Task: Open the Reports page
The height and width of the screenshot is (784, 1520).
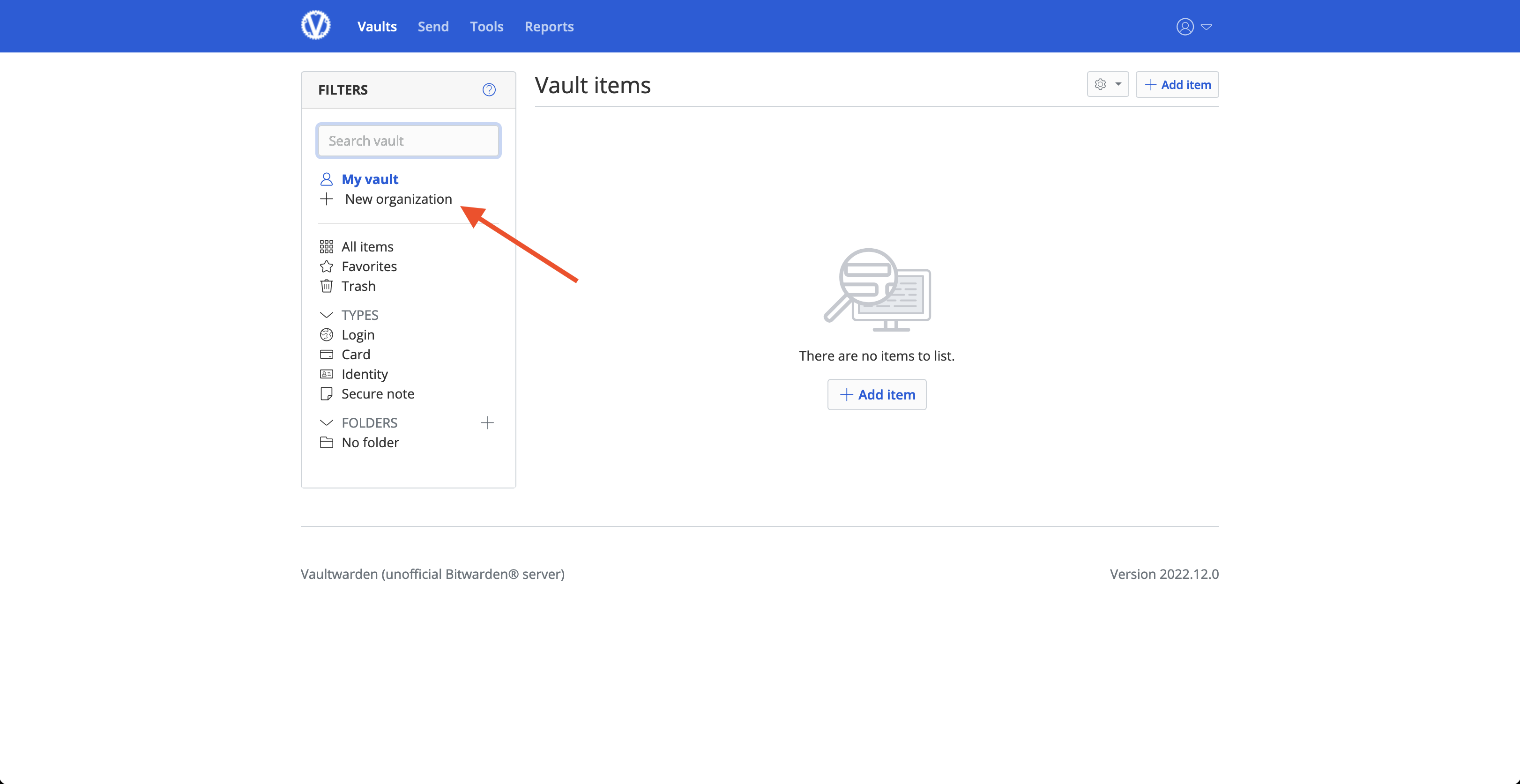Action: click(x=549, y=27)
